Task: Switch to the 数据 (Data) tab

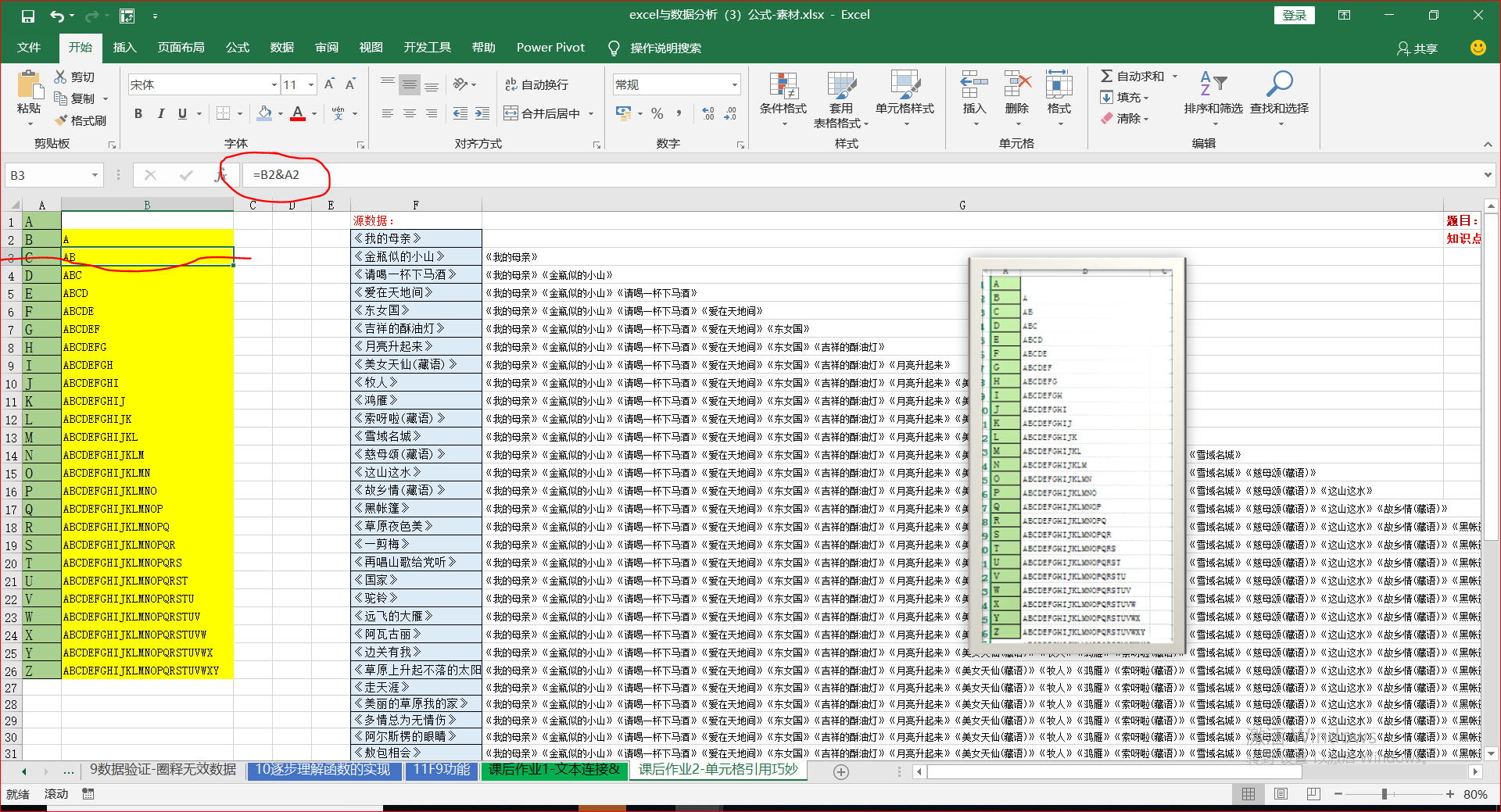Action: (281, 48)
